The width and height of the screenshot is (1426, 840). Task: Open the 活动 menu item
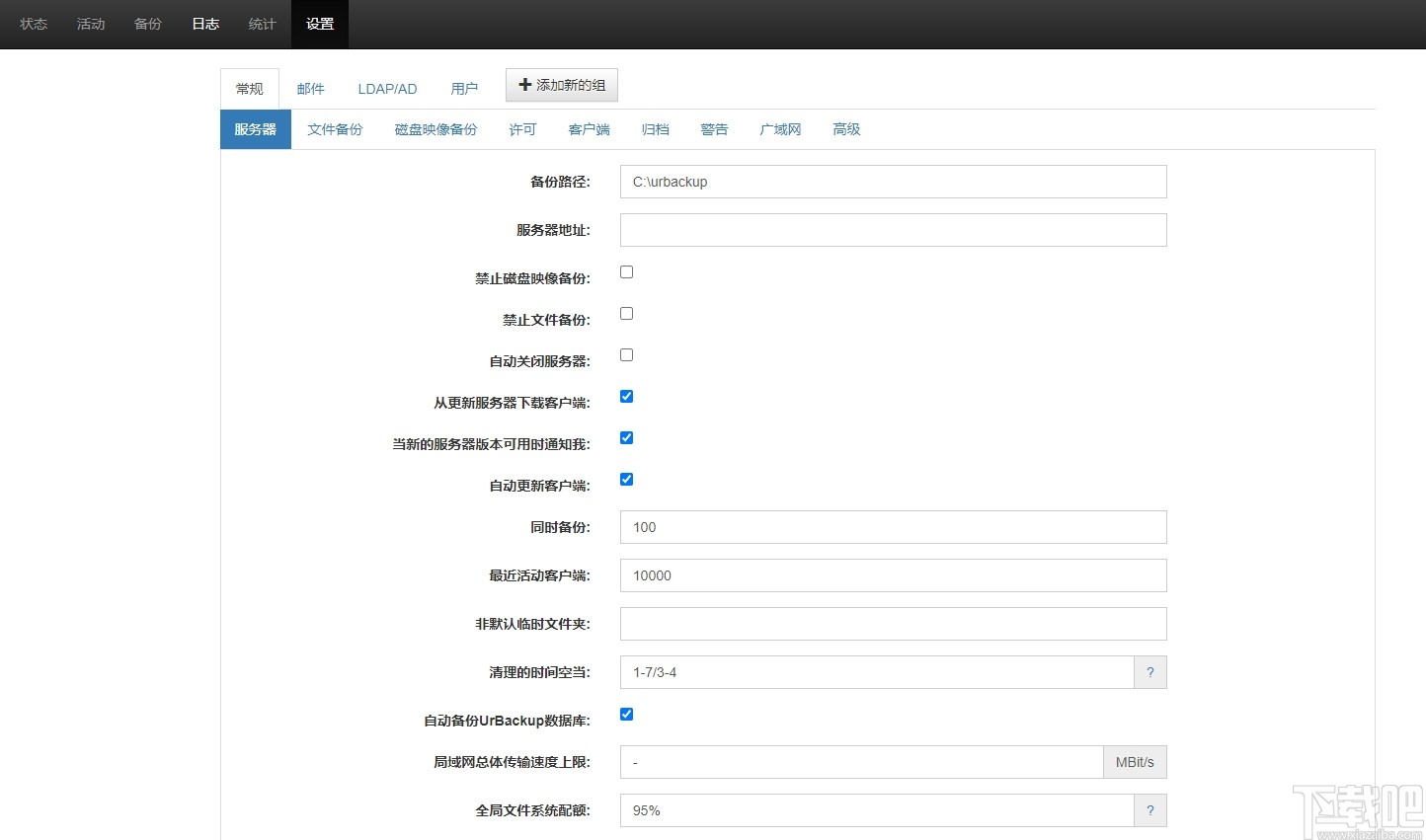click(90, 24)
